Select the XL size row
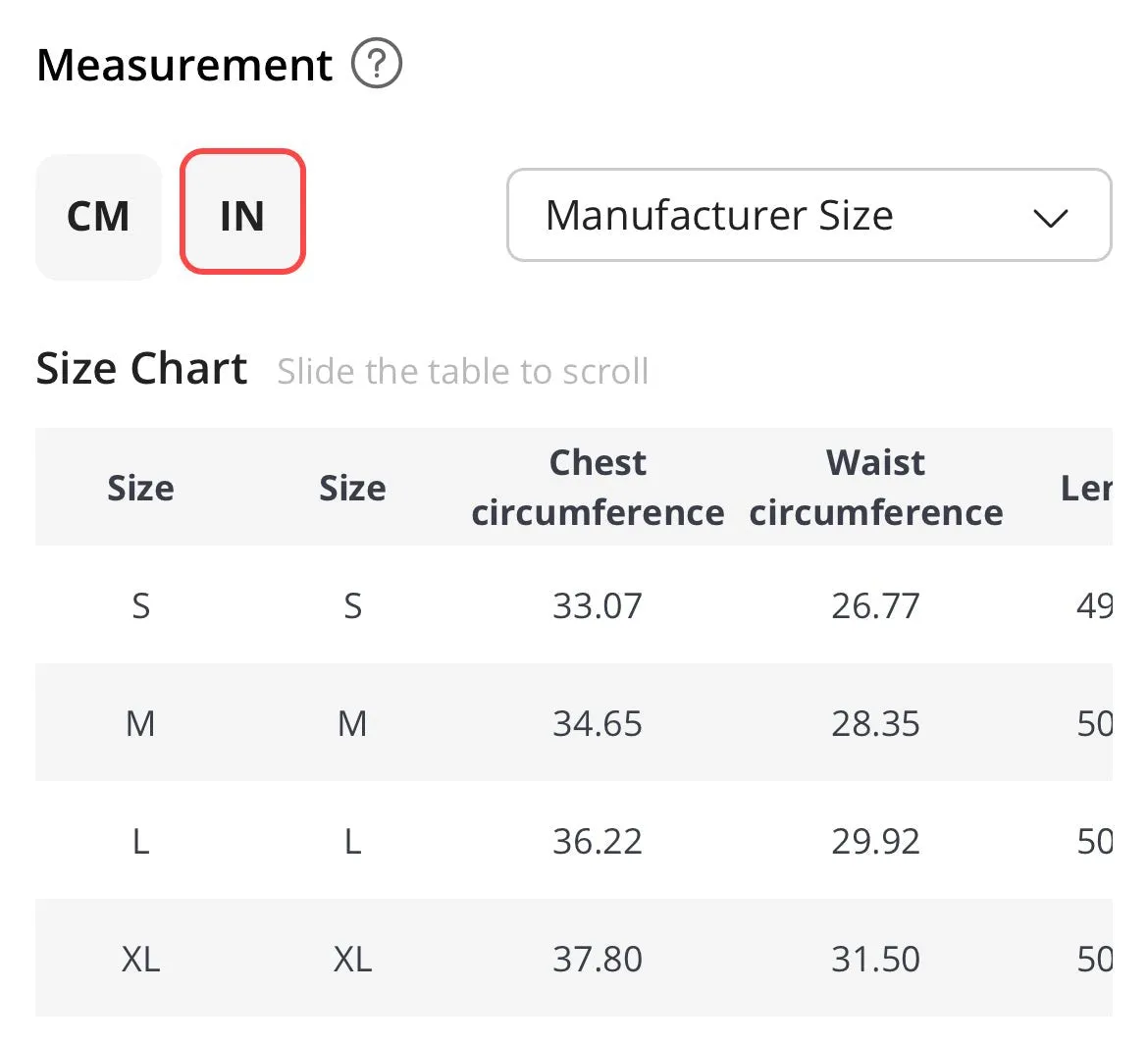This screenshot has height=1044, width=1148. pos(574,958)
